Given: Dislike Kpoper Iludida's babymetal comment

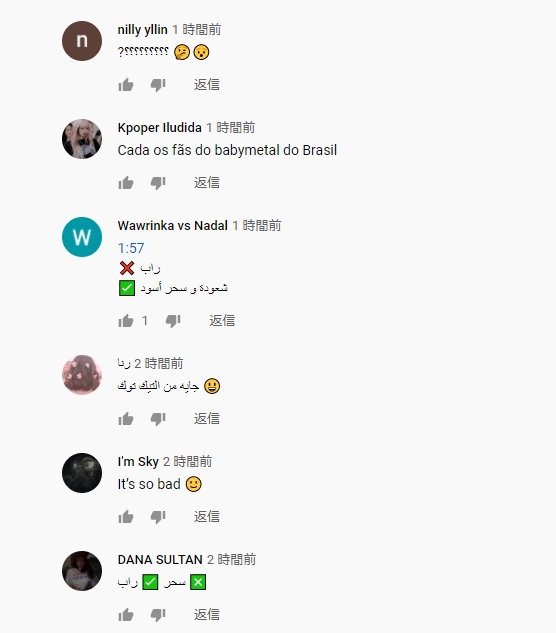Looking at the screenshot, I should (158, 183).
